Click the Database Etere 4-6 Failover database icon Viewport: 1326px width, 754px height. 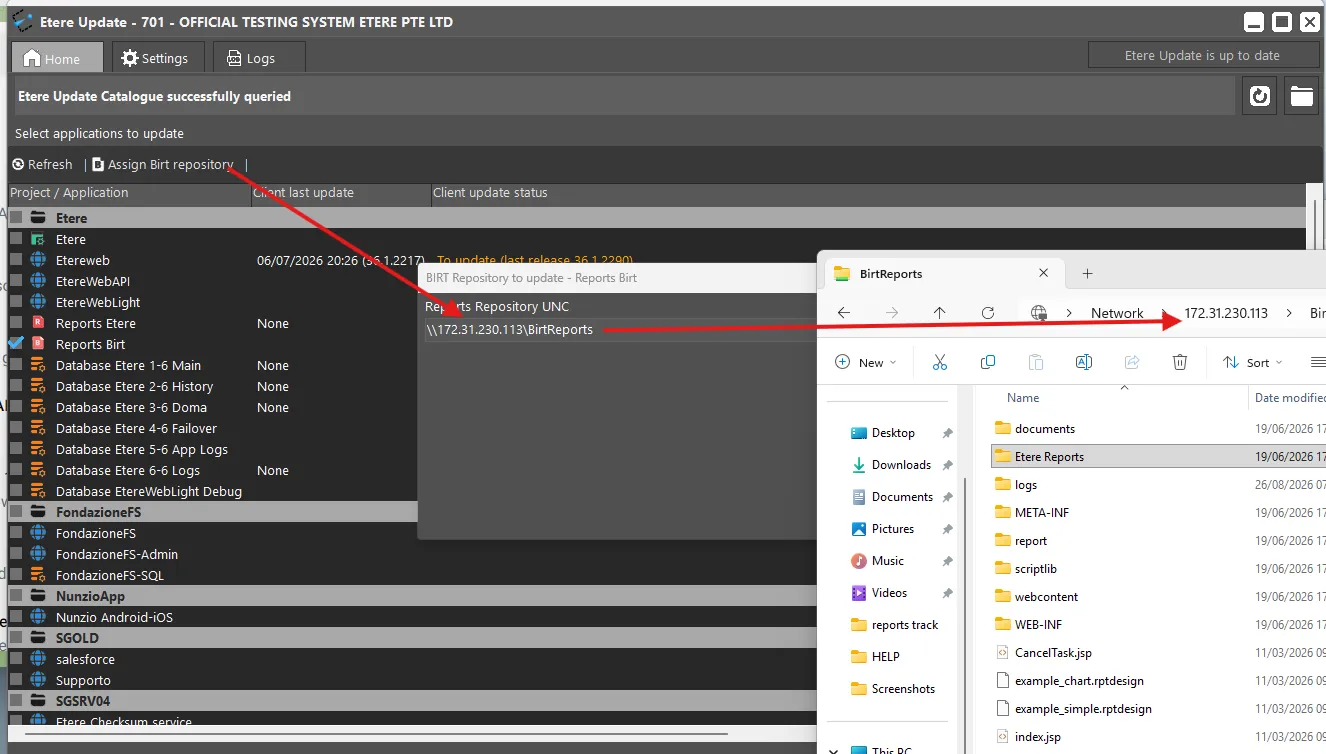(x=38, y=428)
